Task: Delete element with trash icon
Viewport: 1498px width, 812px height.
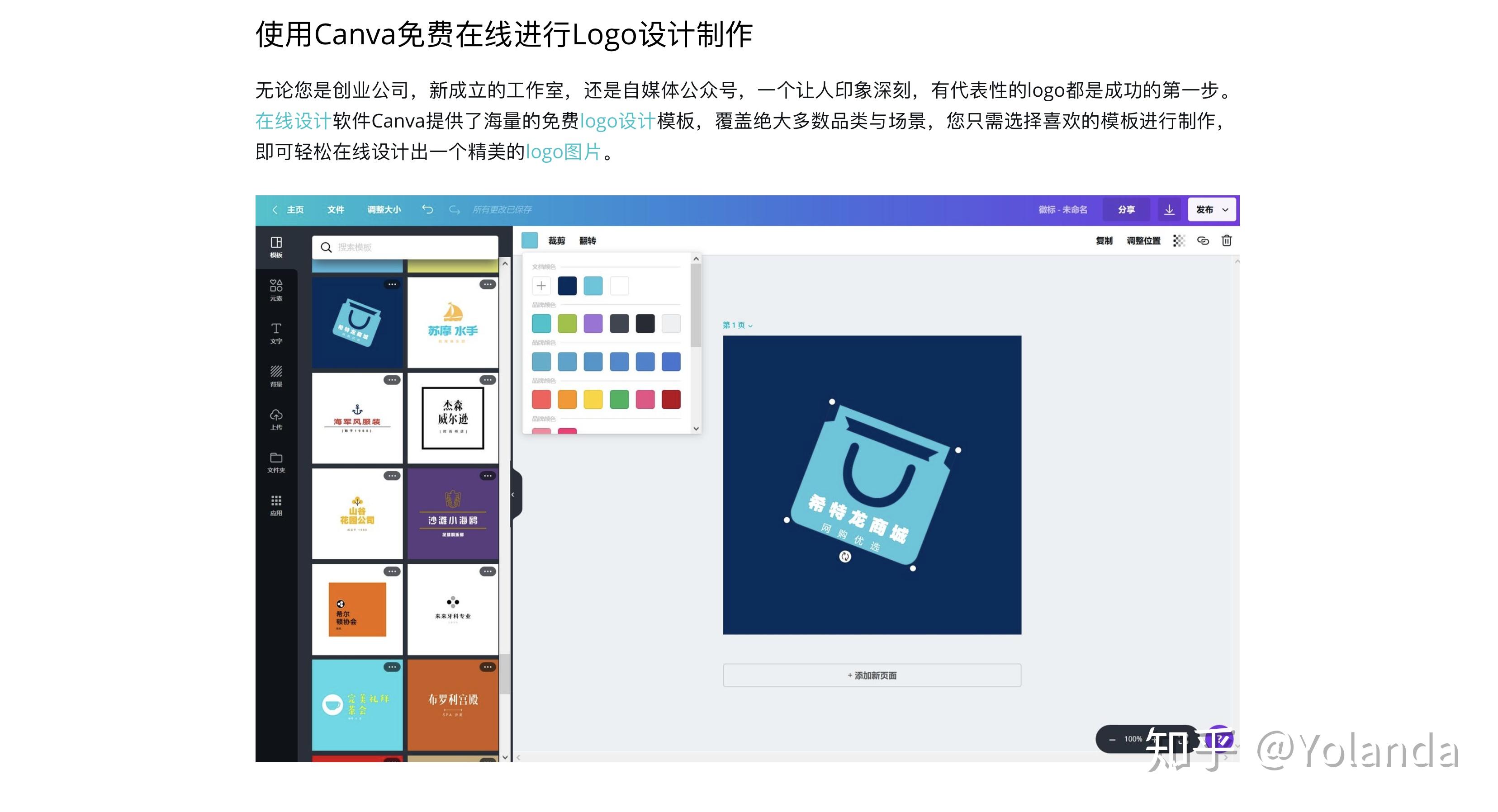Action: tap(1227, 241)
